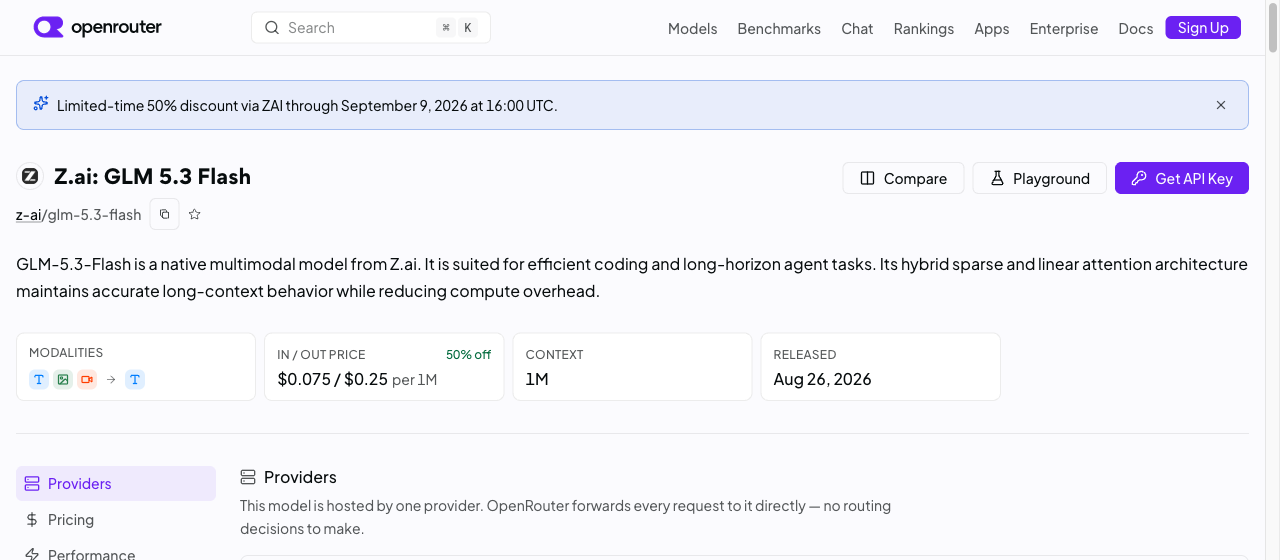Click the text output modality icon
This screenshot has height=560, width=1280.
click(135, 379)
